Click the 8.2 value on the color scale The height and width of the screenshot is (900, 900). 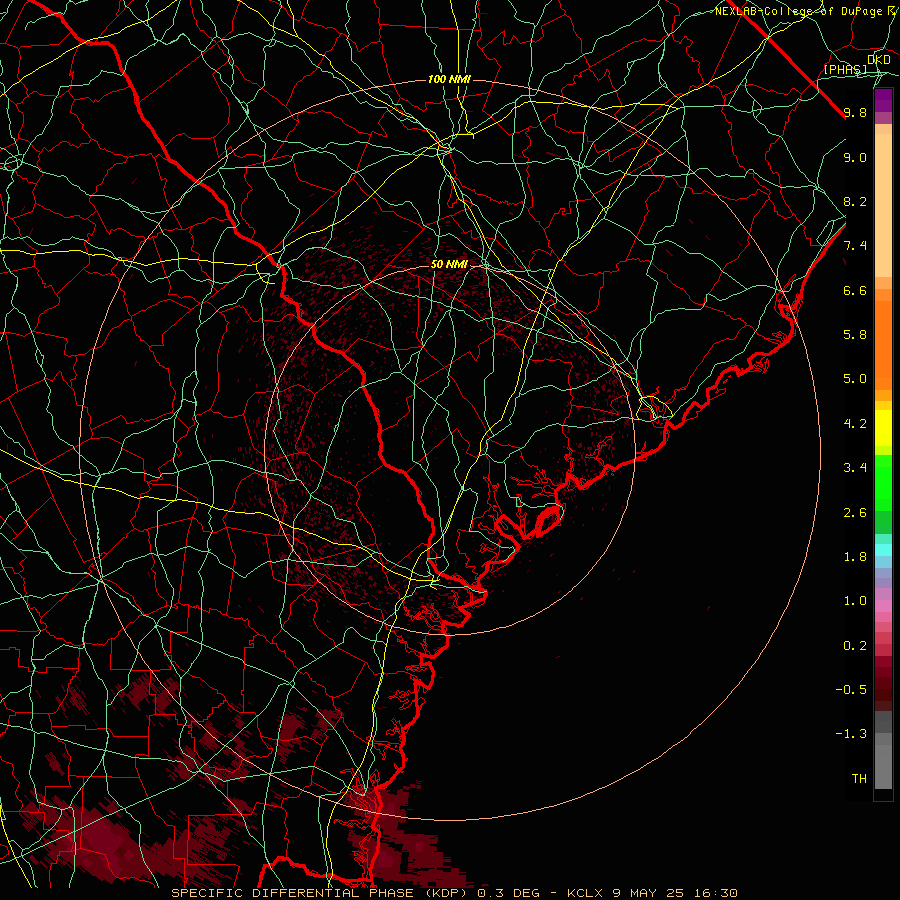(x=855, y=201)
